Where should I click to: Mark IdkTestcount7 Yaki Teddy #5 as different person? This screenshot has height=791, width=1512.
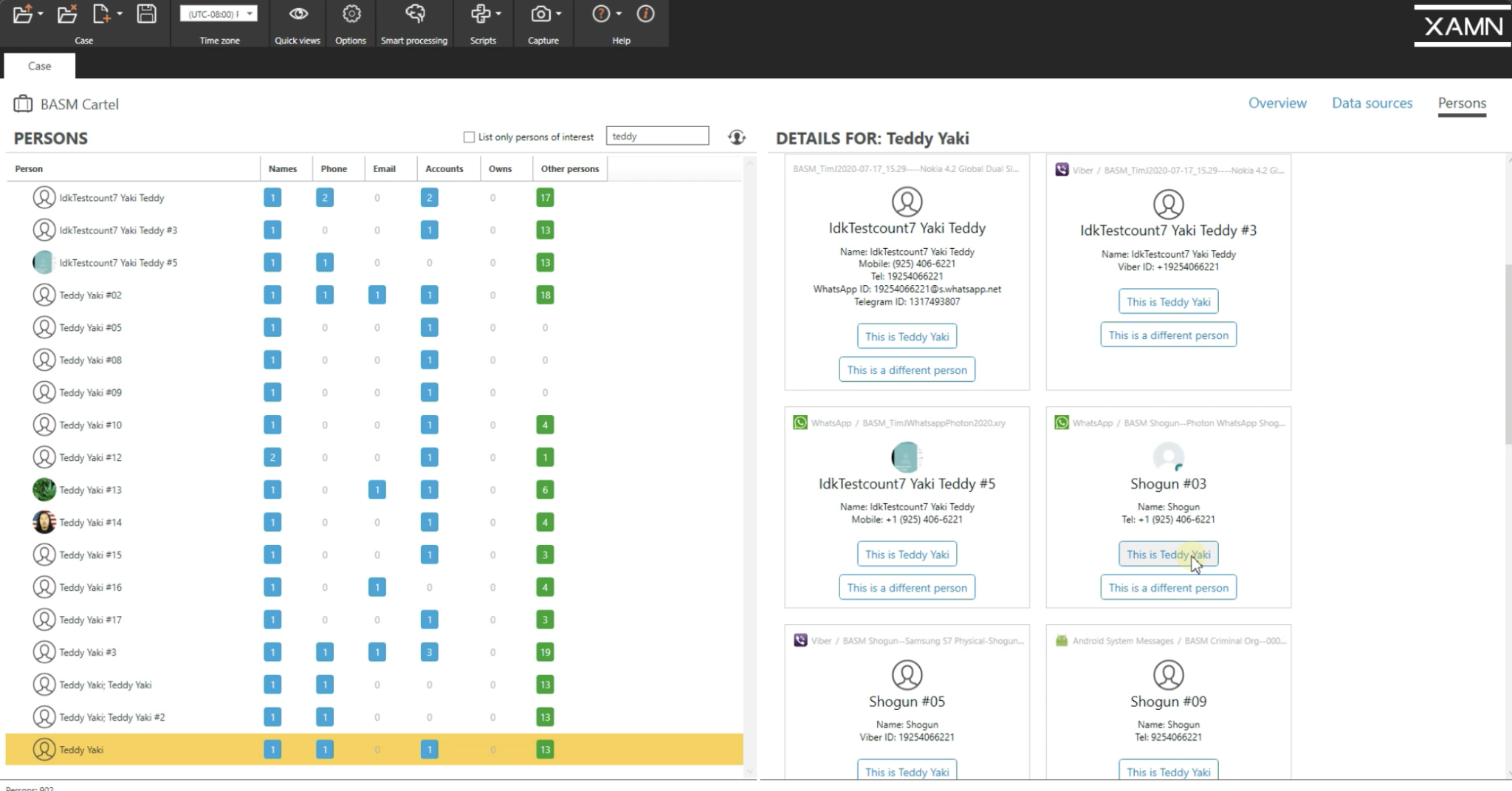pos(907,588)
